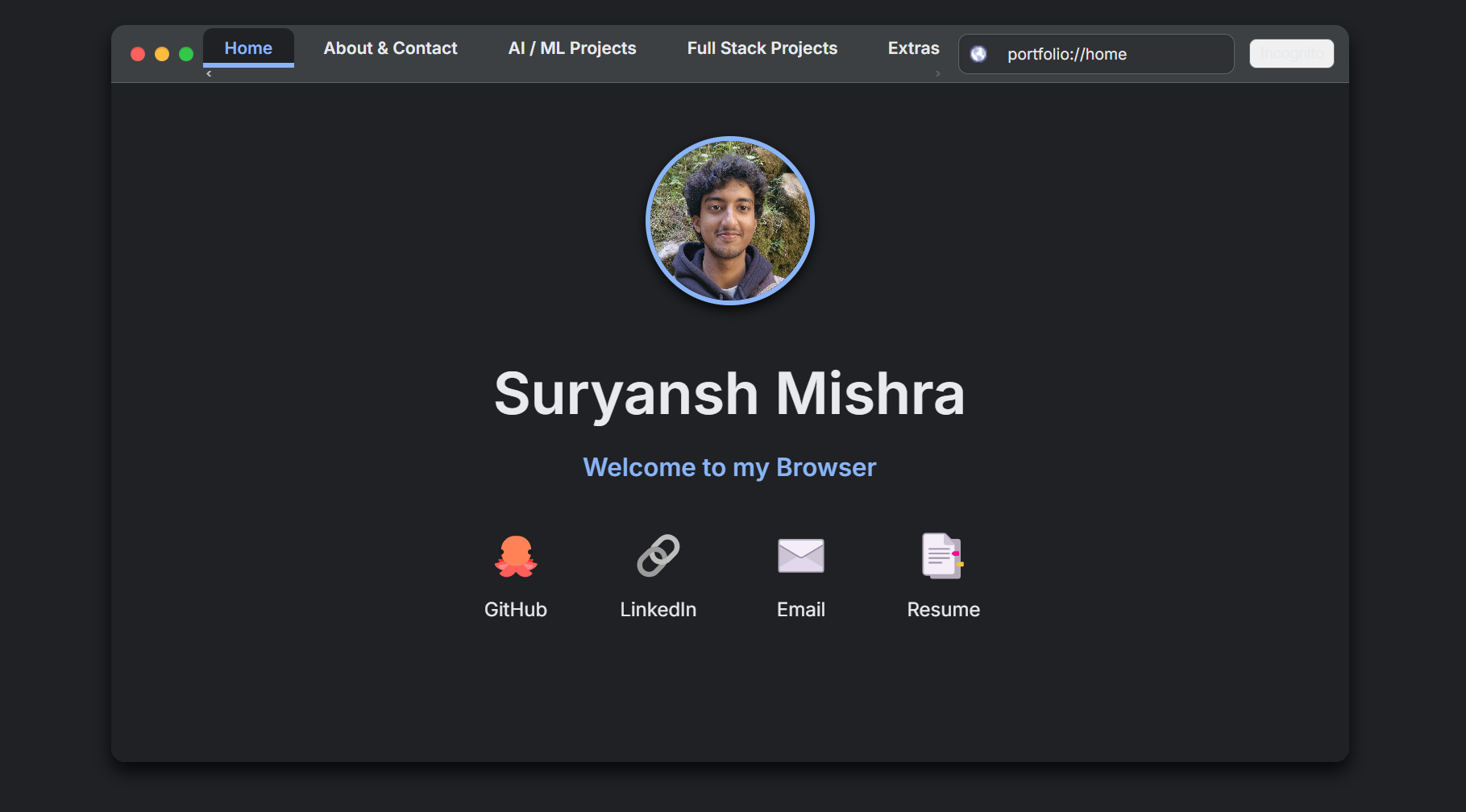Viewport: 1466px width, 812px height.
Task: Click the GitHub text label
Action: [x=516, y=610]
